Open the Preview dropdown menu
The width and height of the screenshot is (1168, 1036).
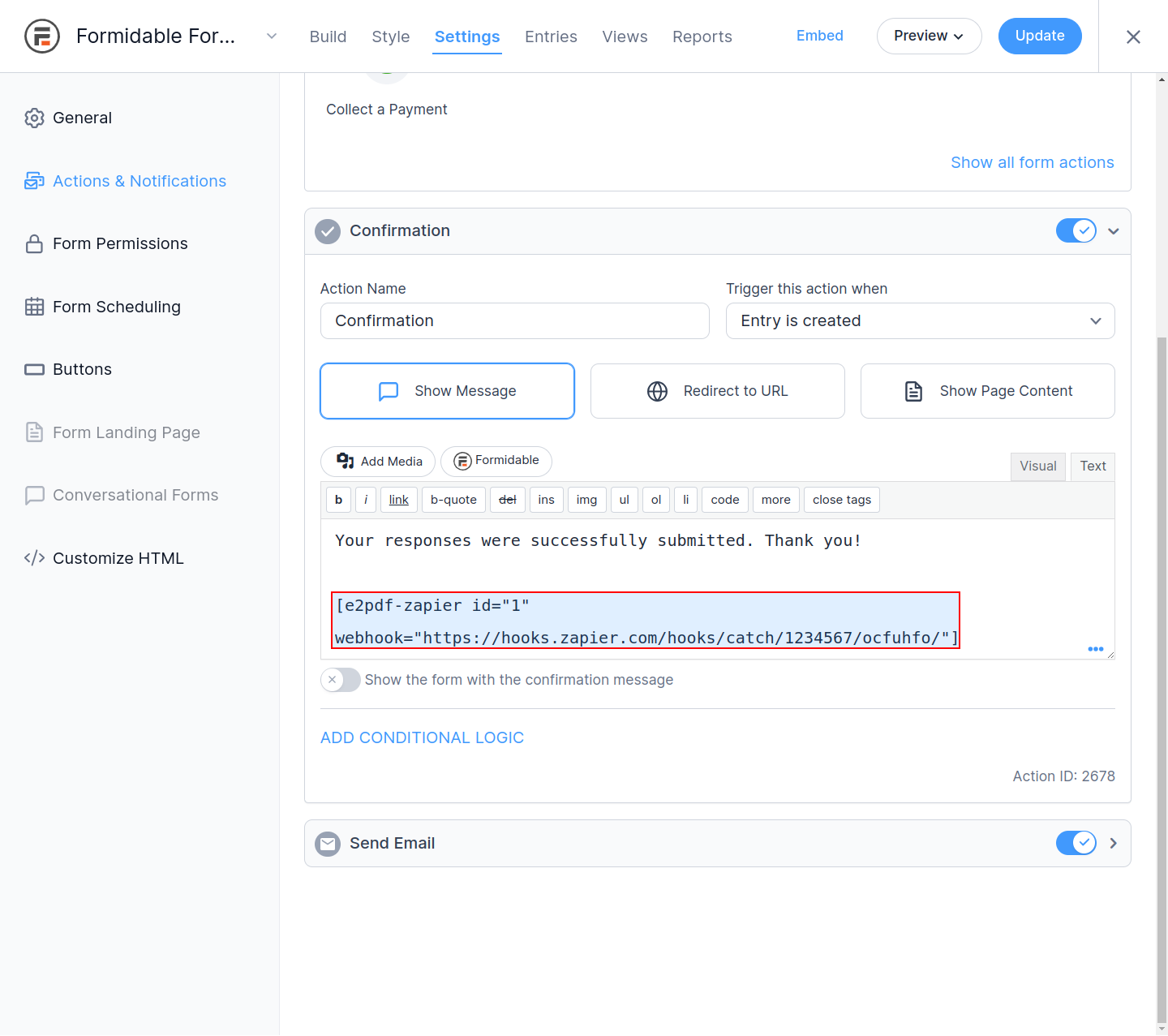pos(929,36)
